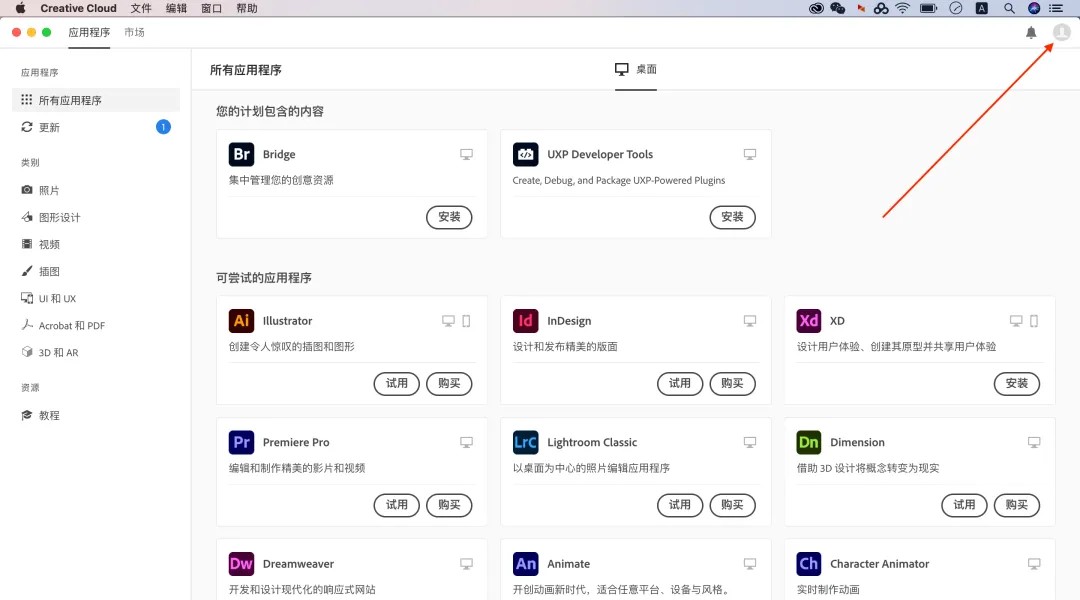Buy Premiere Pro with 购买

[x=449, y=505]
